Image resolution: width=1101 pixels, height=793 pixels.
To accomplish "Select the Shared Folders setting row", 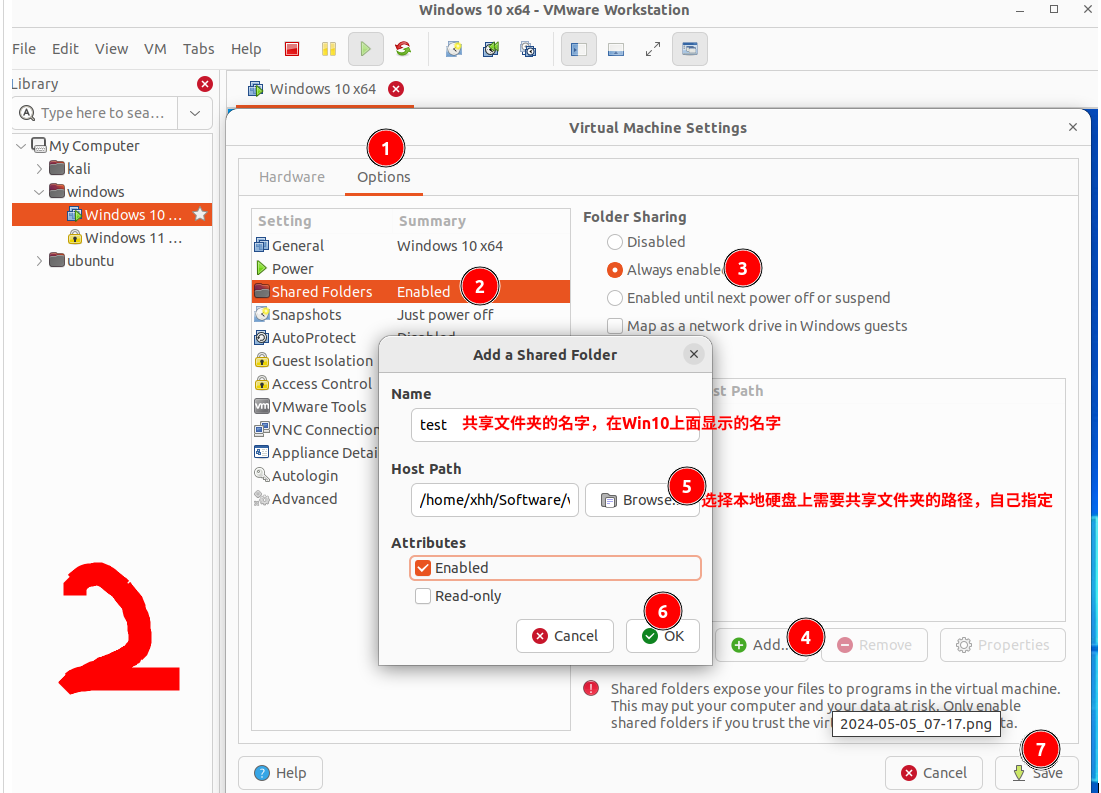I will pos(411,291).
